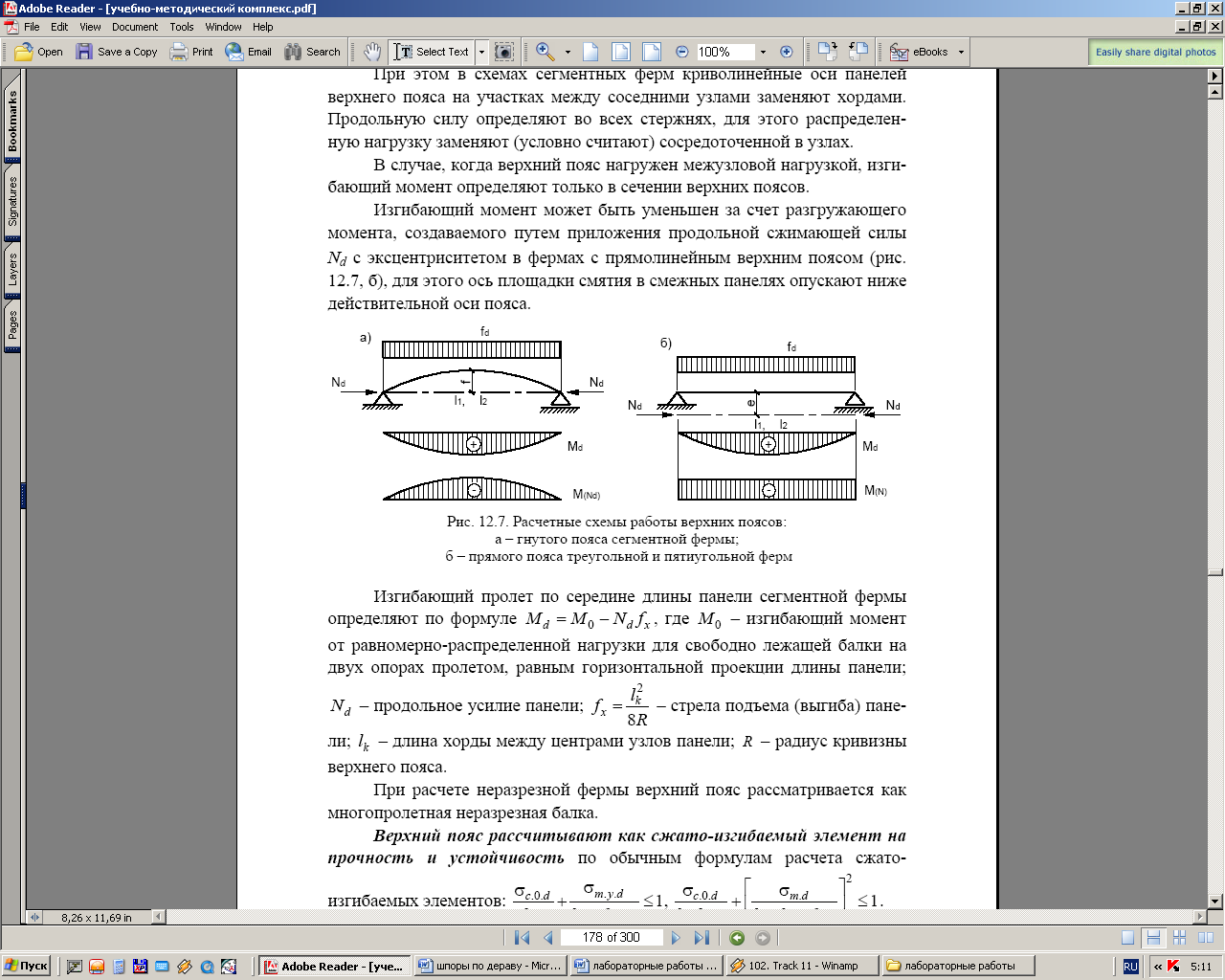Print the document using the toolbar
This screenshot has height=980, width=1225.
pyautogui.click(x=191, y=52)
